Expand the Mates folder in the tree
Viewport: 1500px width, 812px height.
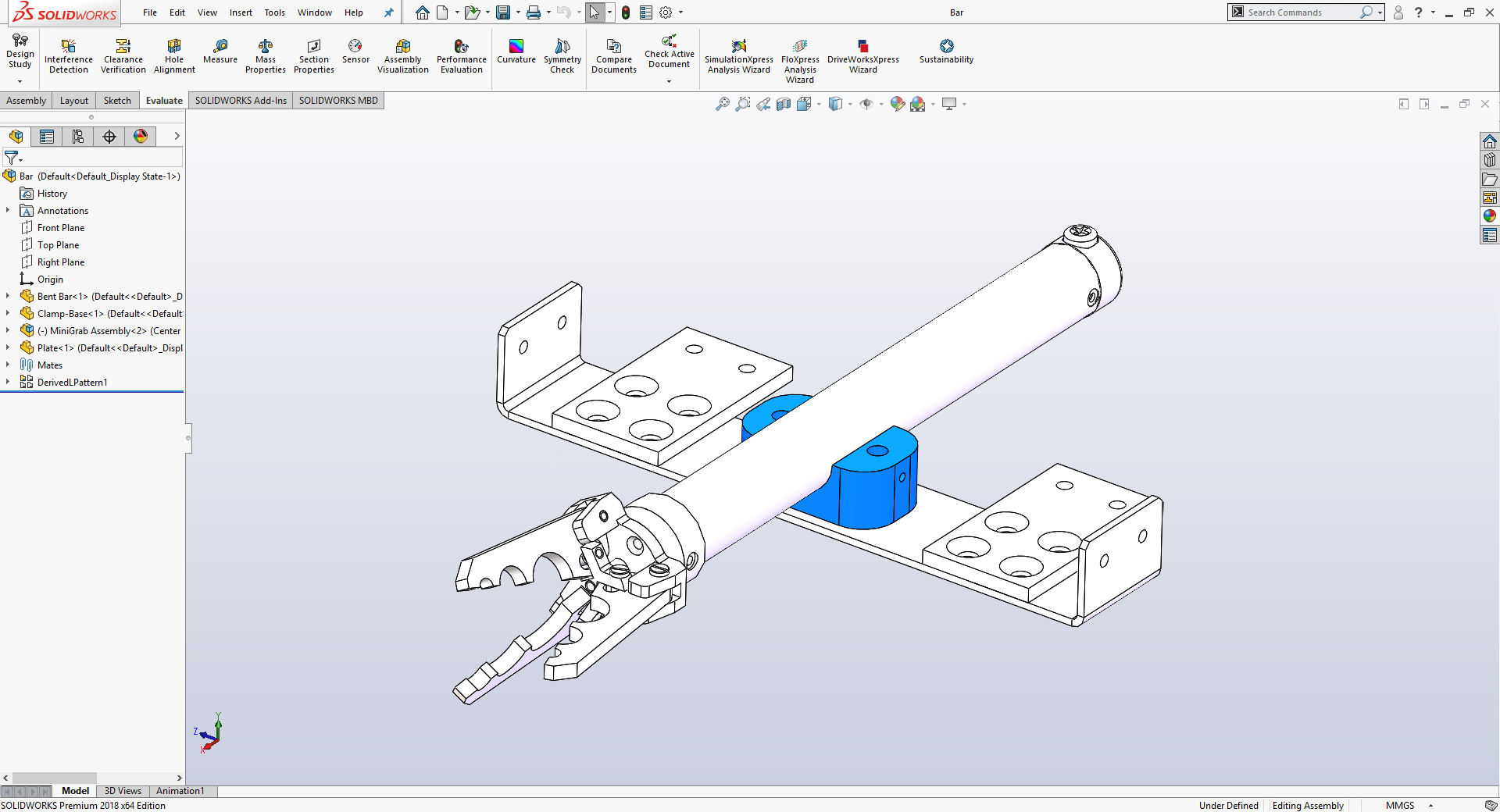(8, 365)
